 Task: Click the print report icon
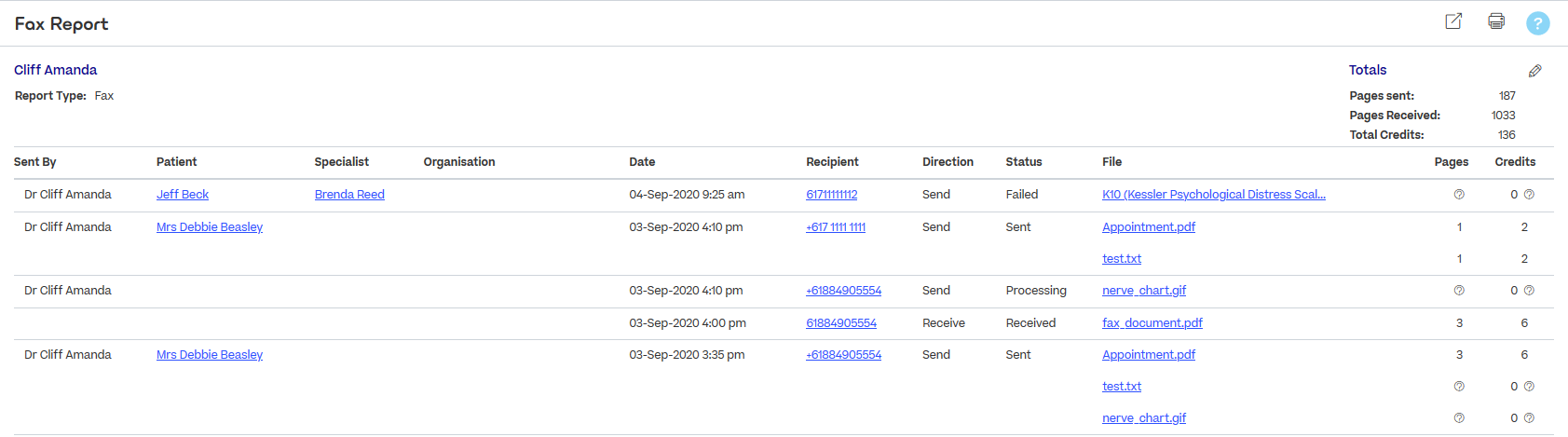[x=1496, y=21]
